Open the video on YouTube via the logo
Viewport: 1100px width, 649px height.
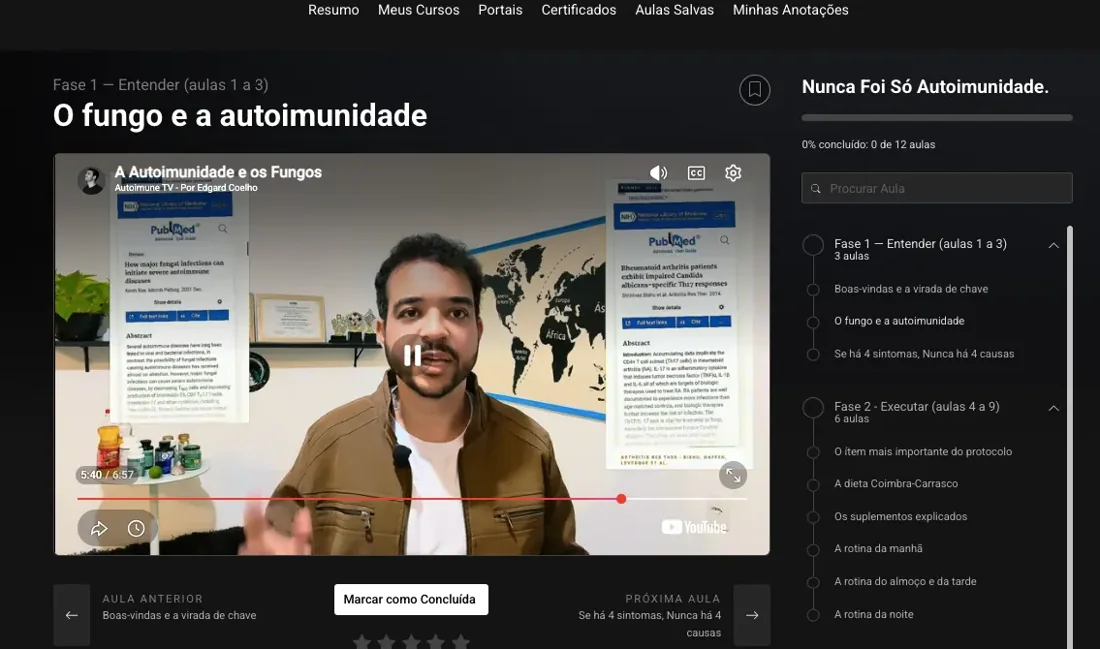tap(694, 527)
